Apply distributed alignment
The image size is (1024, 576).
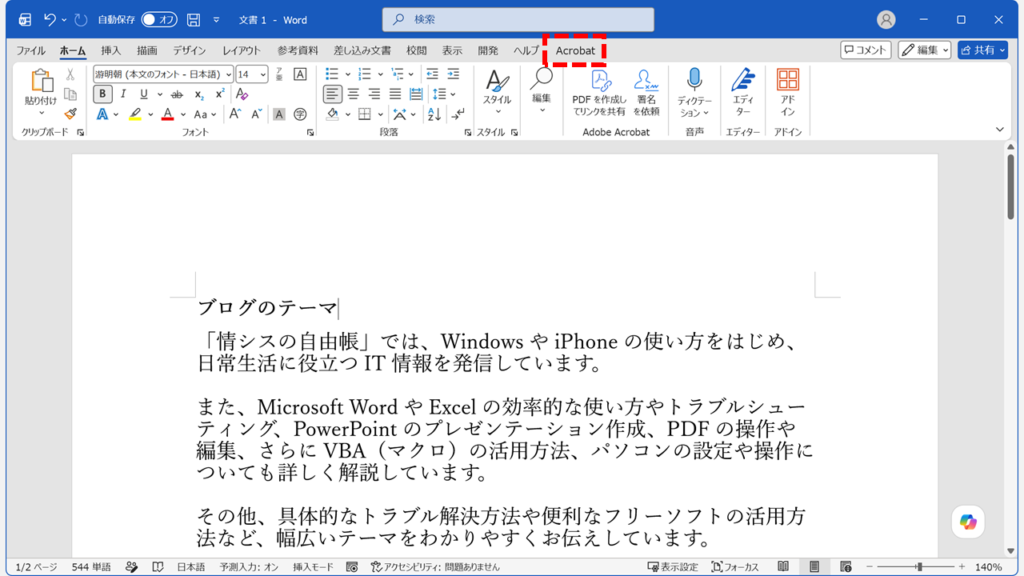[416, 95]
